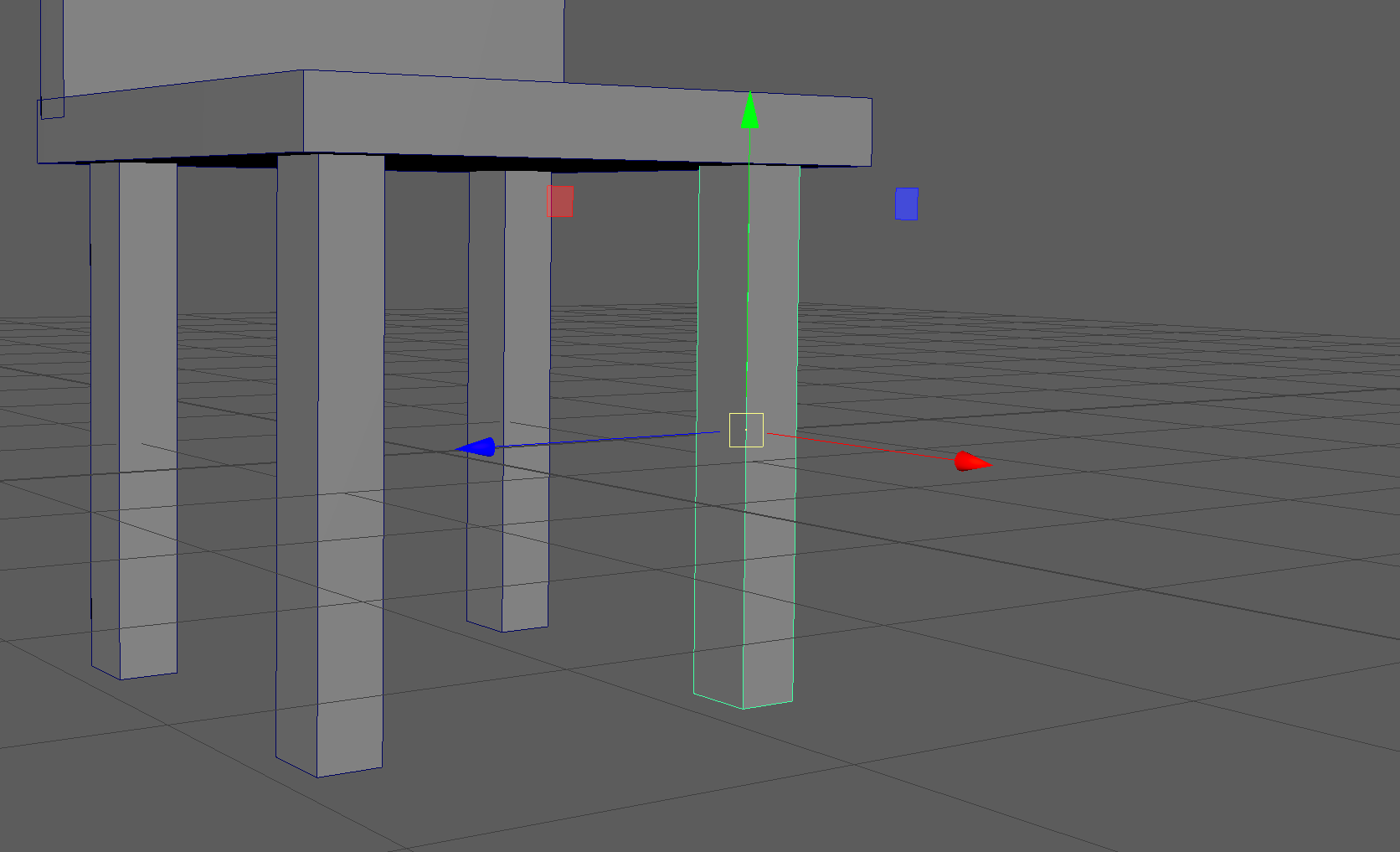The height and width of the screenshot is (852, 1400).
Task: Select the blue square plane handle
Action: click(x=907, y=204)
